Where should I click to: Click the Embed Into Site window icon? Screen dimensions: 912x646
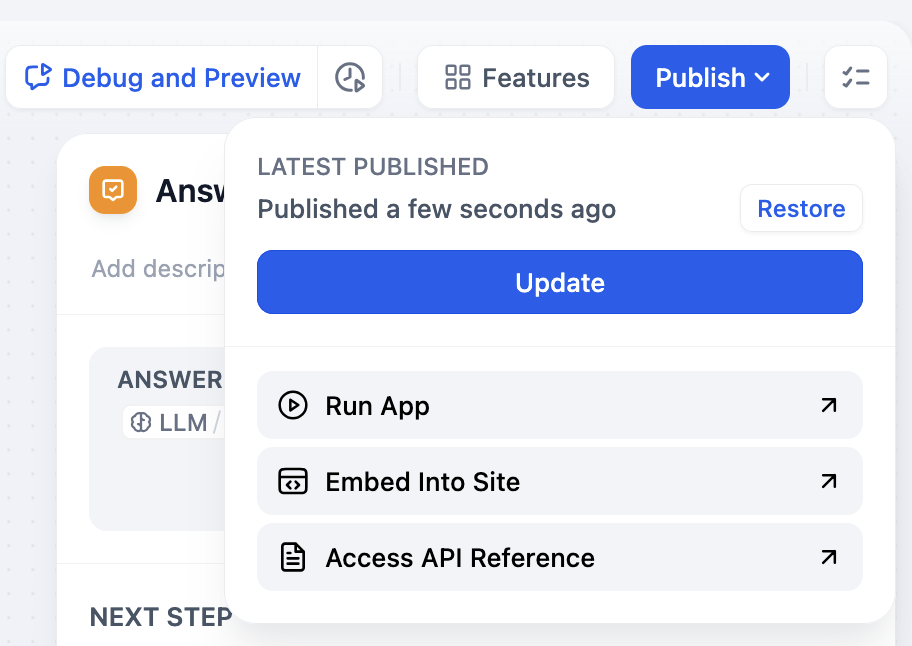(292, 482)
